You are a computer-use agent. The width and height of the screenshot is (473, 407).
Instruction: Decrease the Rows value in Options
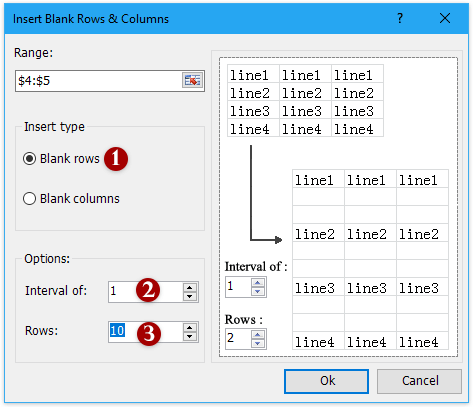click(x=190, y=336)
